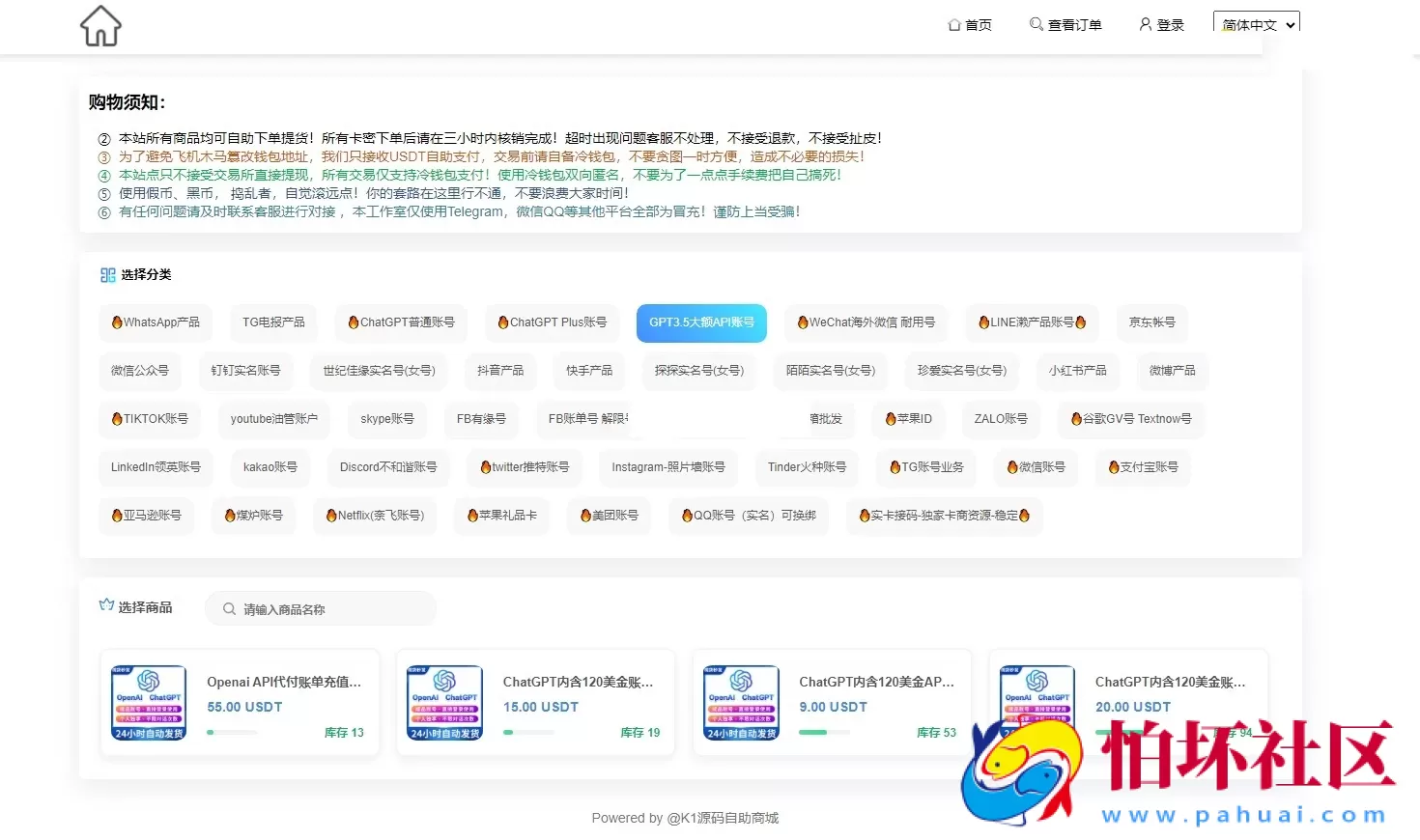Select the WhatsApp产品 category
The image size is (1420, 840).
click(x=156, y=322)
